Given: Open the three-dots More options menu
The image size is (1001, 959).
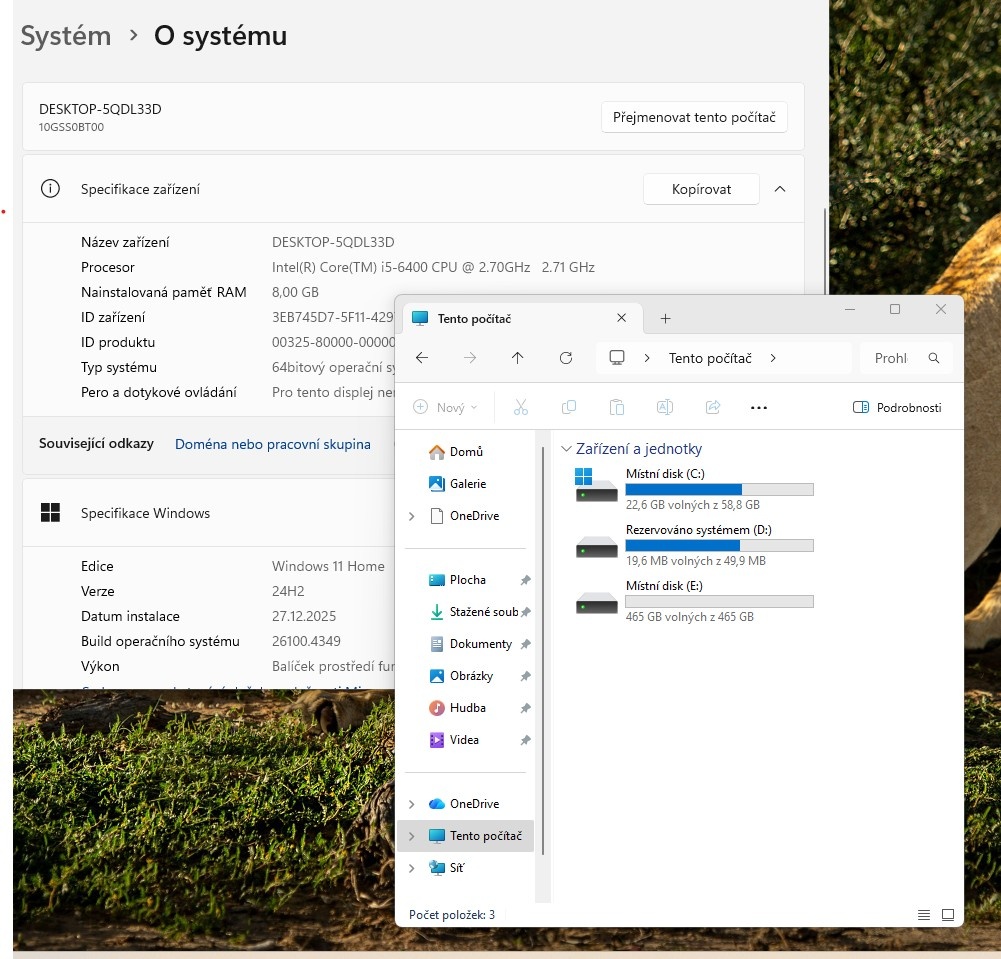Looking at the screenshot, I should pos(758,408).
